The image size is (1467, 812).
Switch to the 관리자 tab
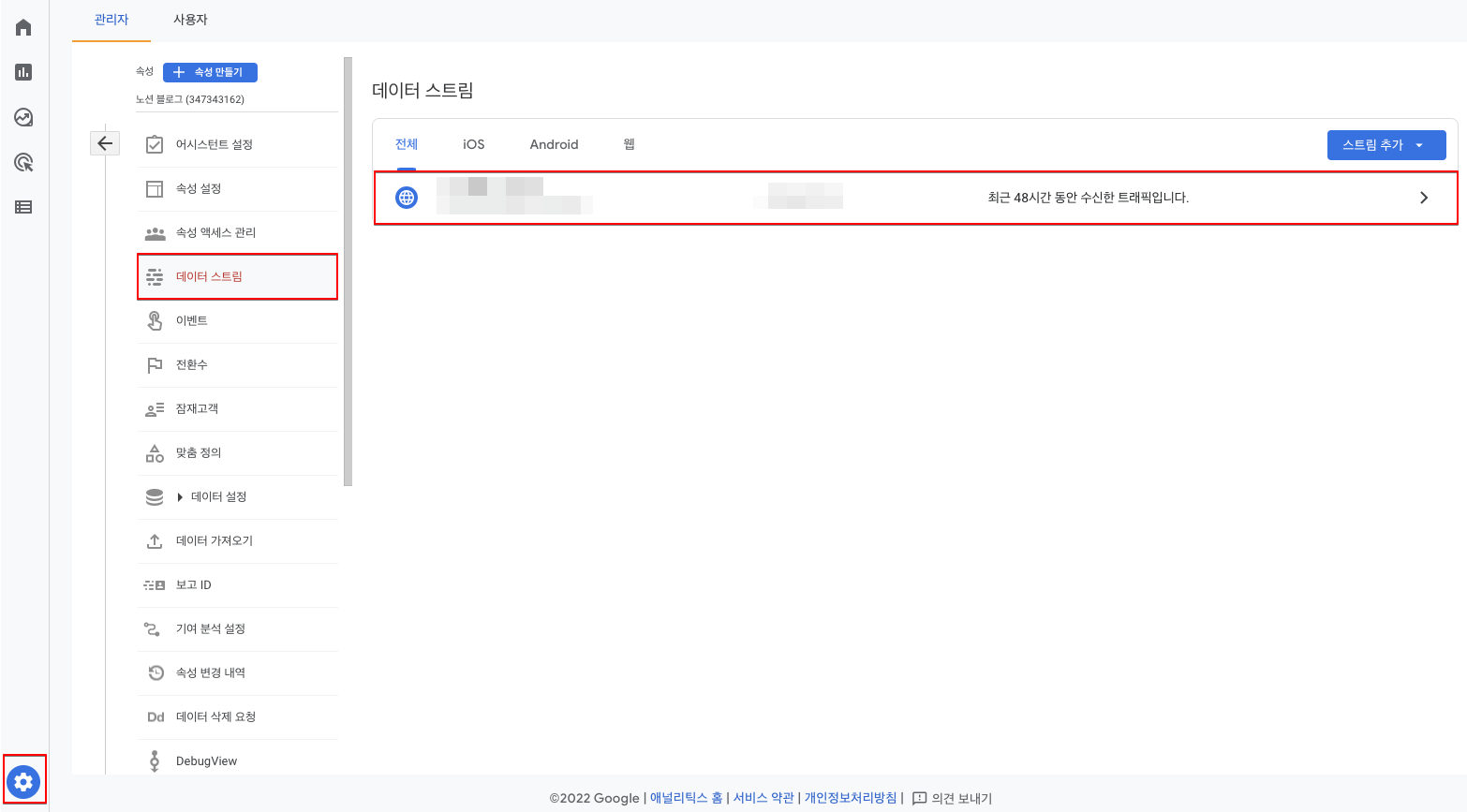(x=111, y=20)
